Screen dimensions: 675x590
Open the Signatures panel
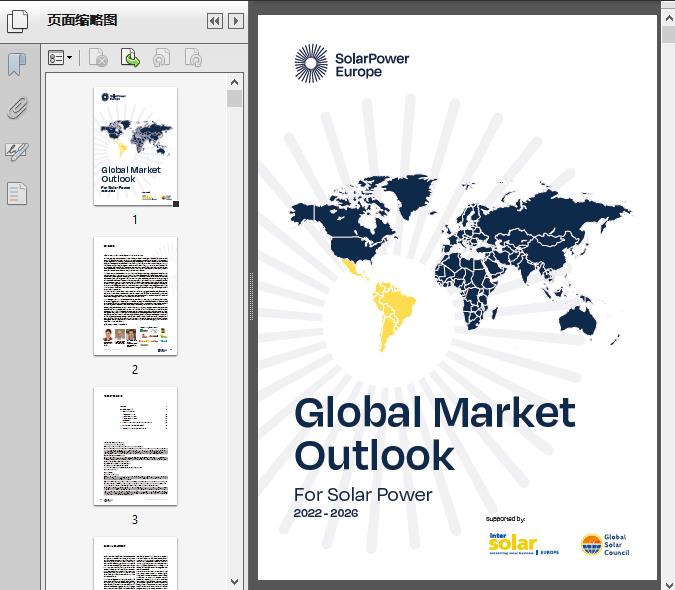pyautogui.click(x=17, y=151)
